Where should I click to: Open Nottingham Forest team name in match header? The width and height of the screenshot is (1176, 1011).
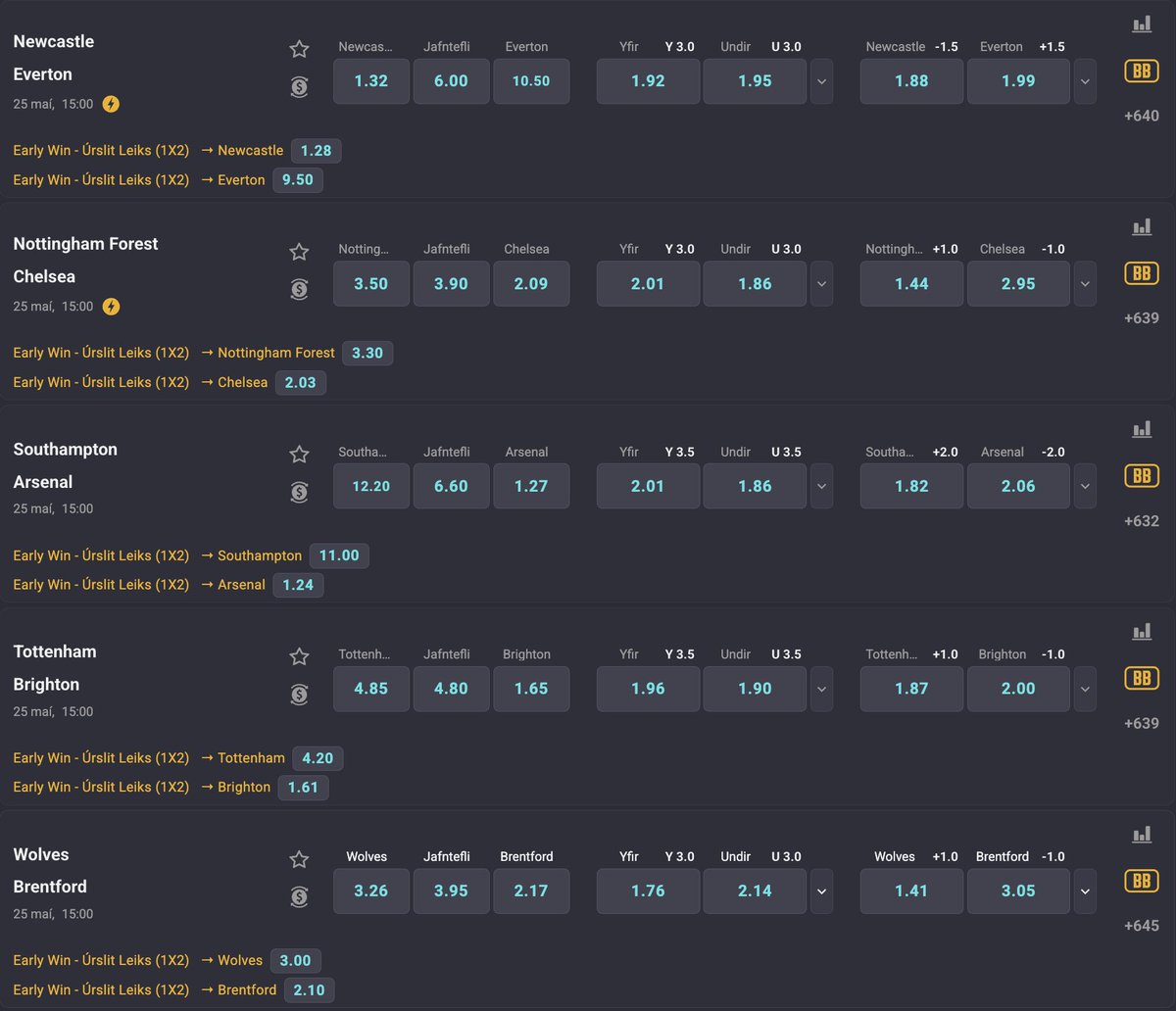tap(85, 244)
